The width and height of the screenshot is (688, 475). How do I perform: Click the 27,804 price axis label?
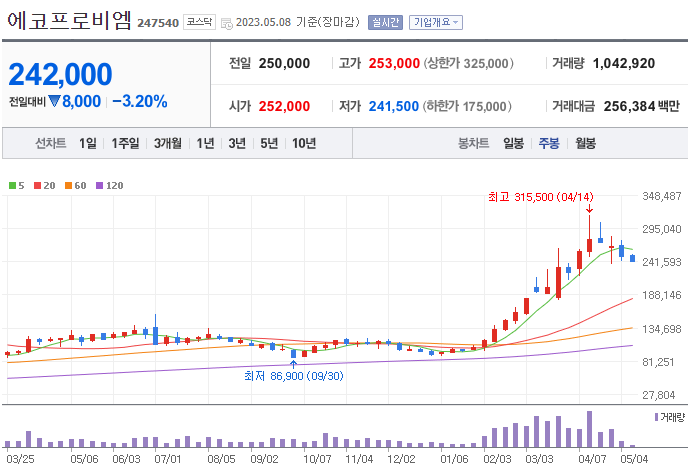[x=659, y=395]
